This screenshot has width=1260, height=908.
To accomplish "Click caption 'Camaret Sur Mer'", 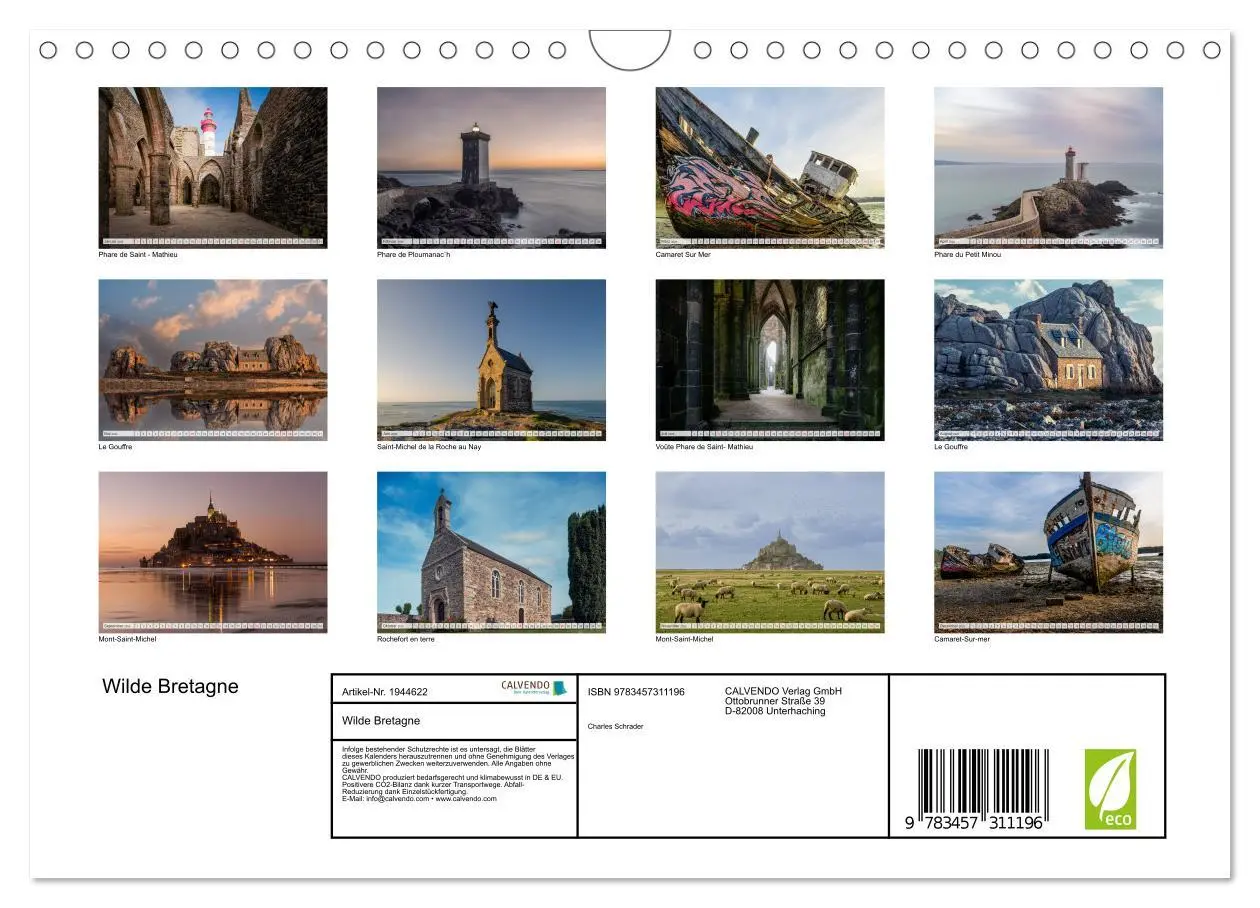I will tap(683, 255).
